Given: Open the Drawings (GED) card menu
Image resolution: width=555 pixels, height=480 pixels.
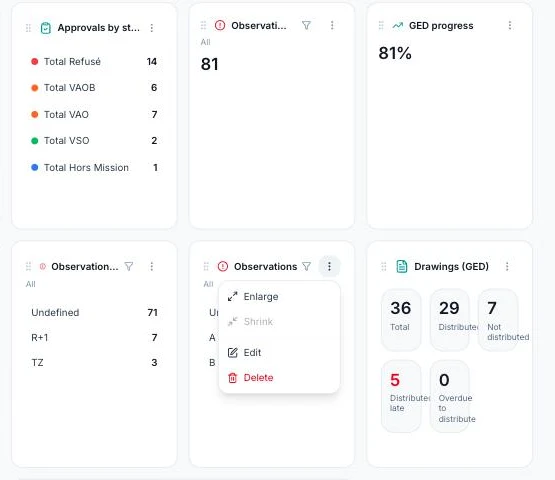Looking at the screenshot, I should point(507,266).
